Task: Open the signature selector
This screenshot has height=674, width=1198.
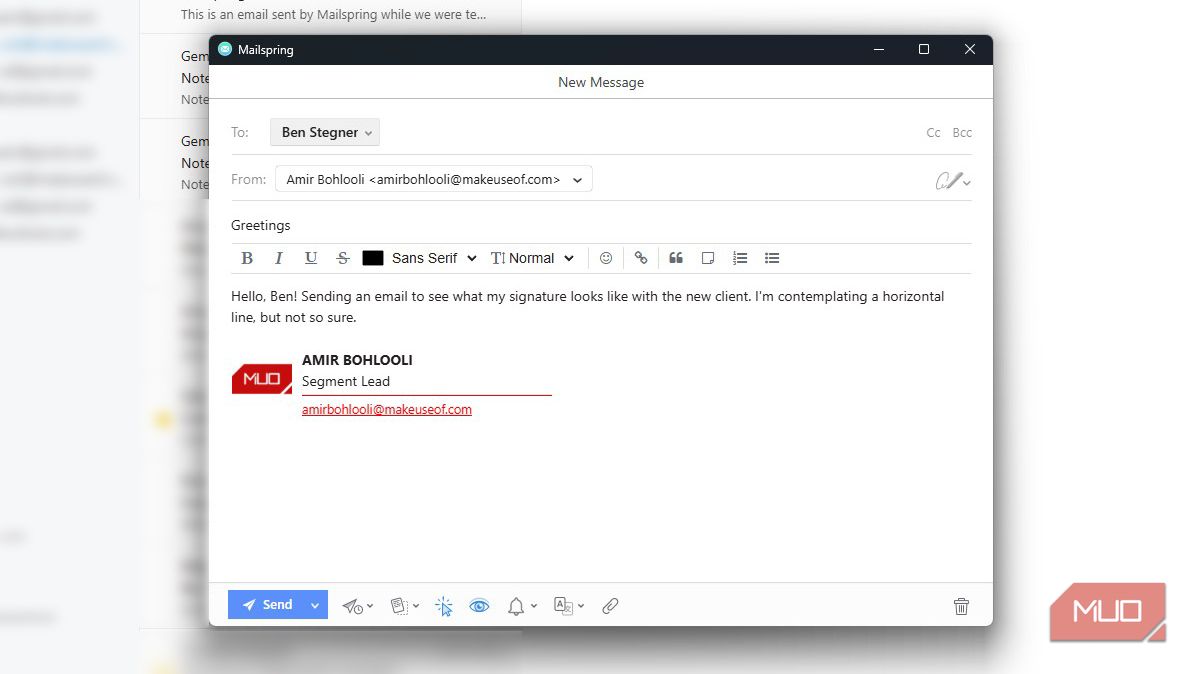Action: pyautogui.click(x=953, y=181)
